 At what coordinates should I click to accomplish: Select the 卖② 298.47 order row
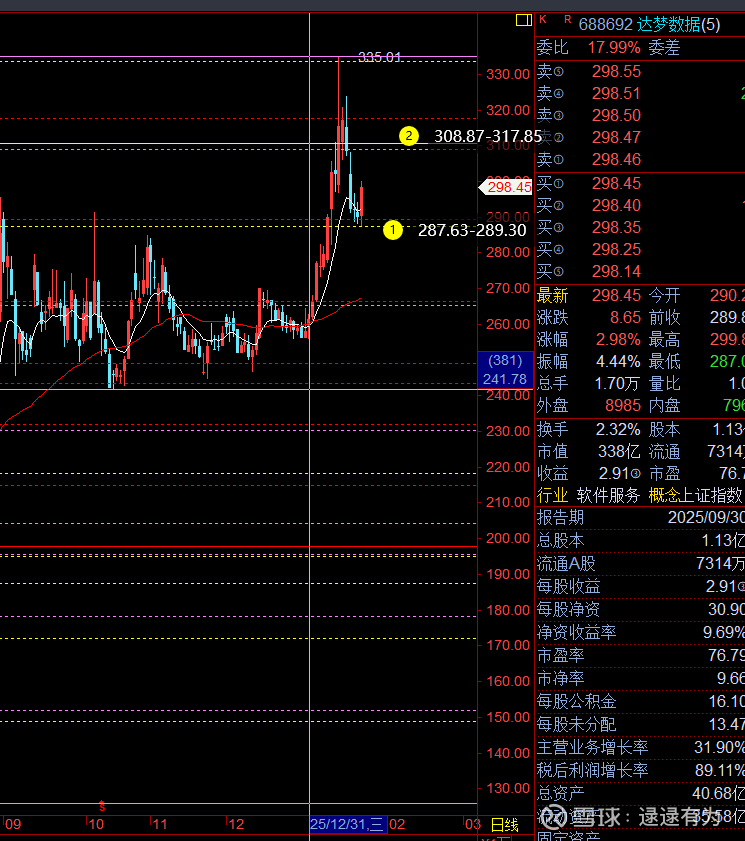[x=640, y=137]
